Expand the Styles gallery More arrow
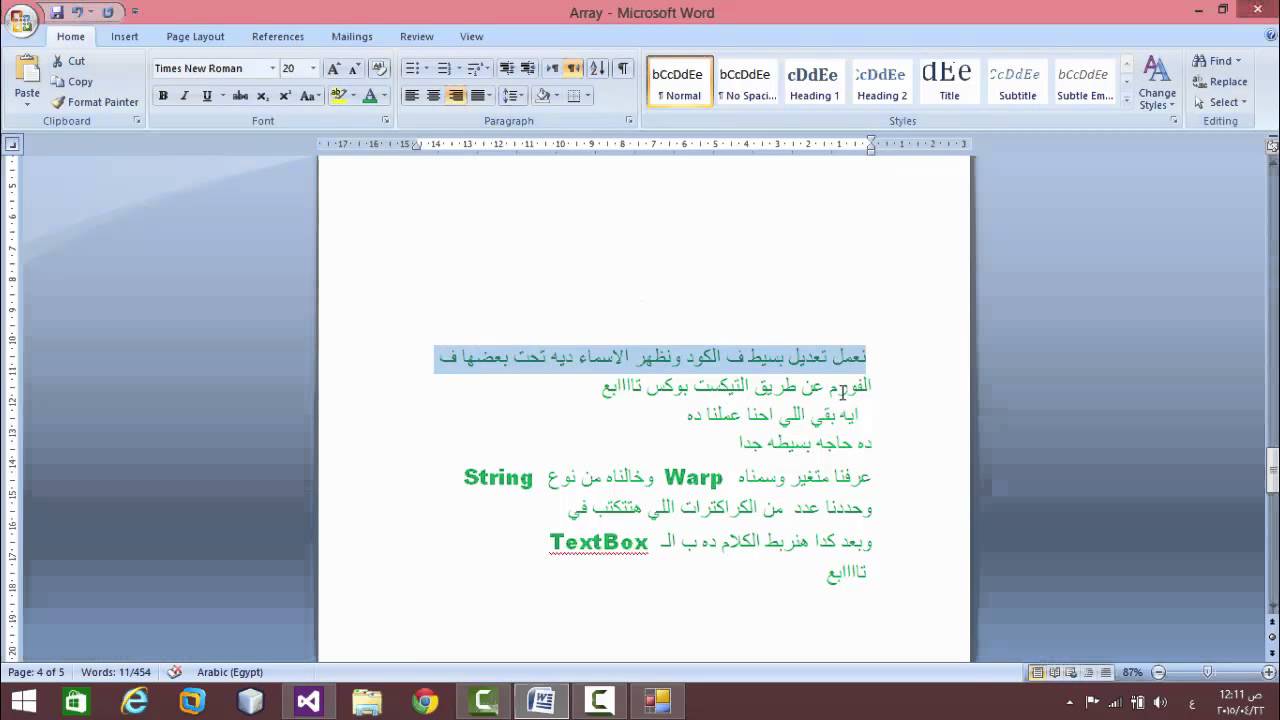This screenshot has width=1280, height=720. (x=1126, y=99)
